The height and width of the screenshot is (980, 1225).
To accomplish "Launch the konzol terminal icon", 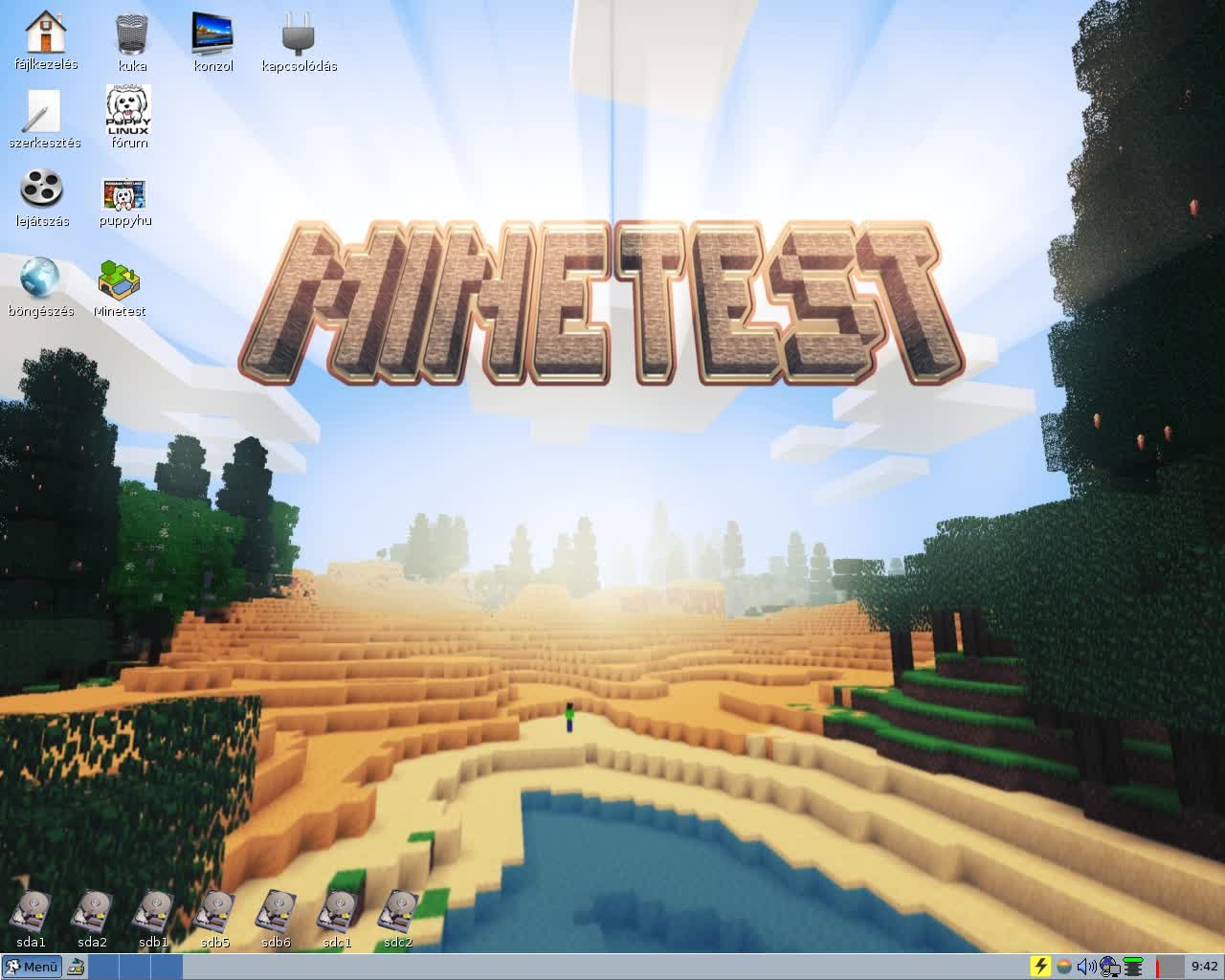I will click(x=213, y=33).
